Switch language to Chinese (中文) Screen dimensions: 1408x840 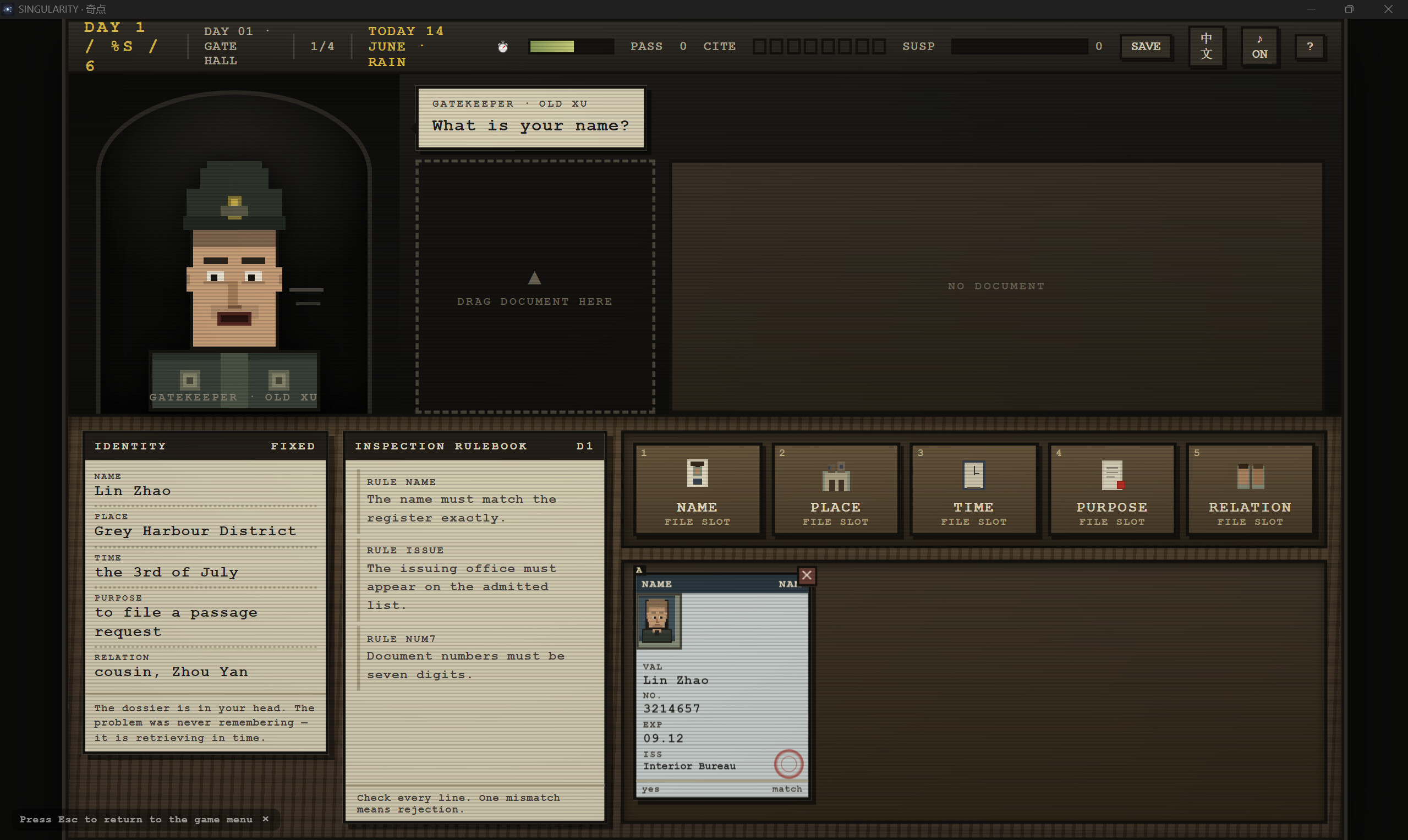1206,46
